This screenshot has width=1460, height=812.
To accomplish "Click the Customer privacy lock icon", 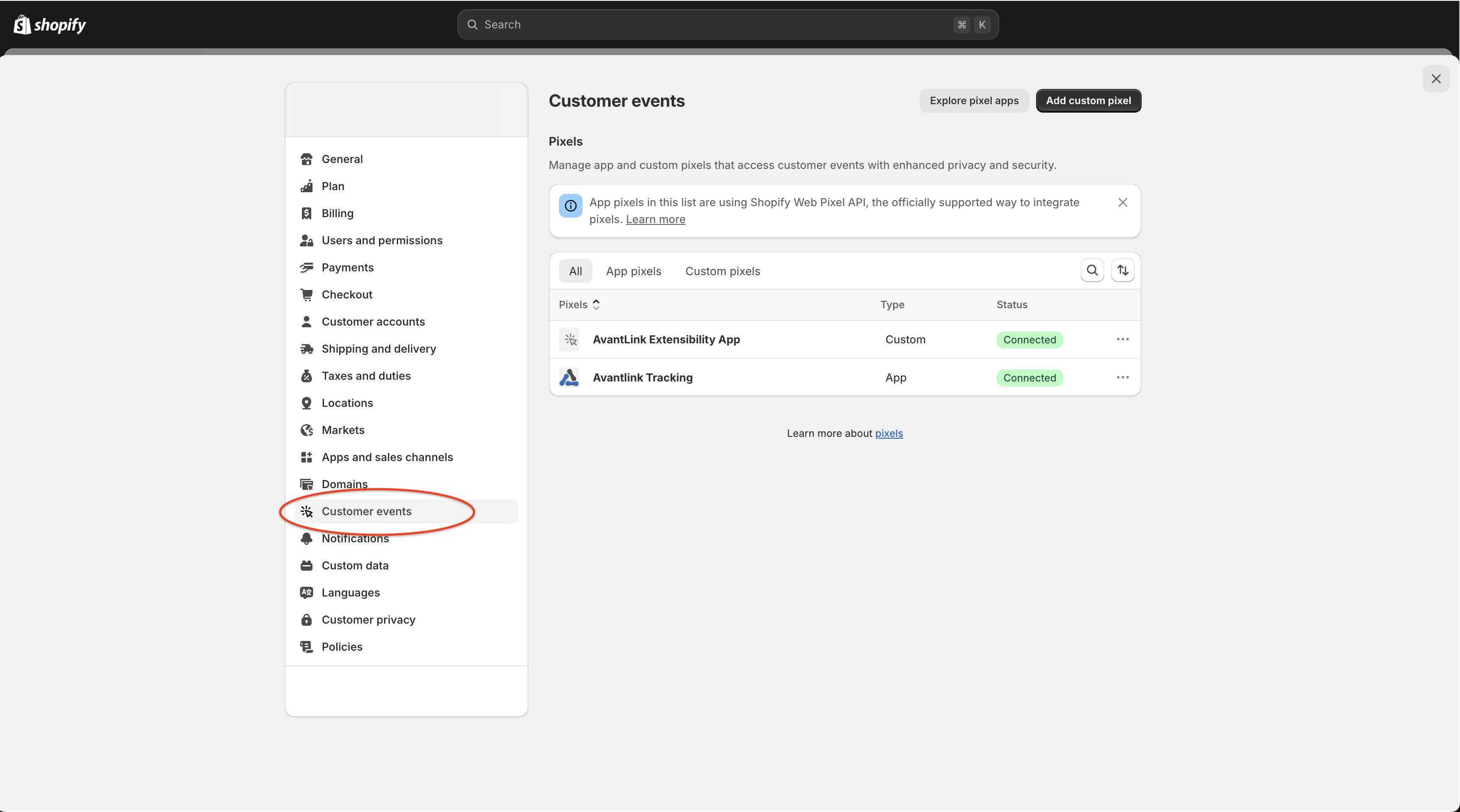I will (307, 620).
